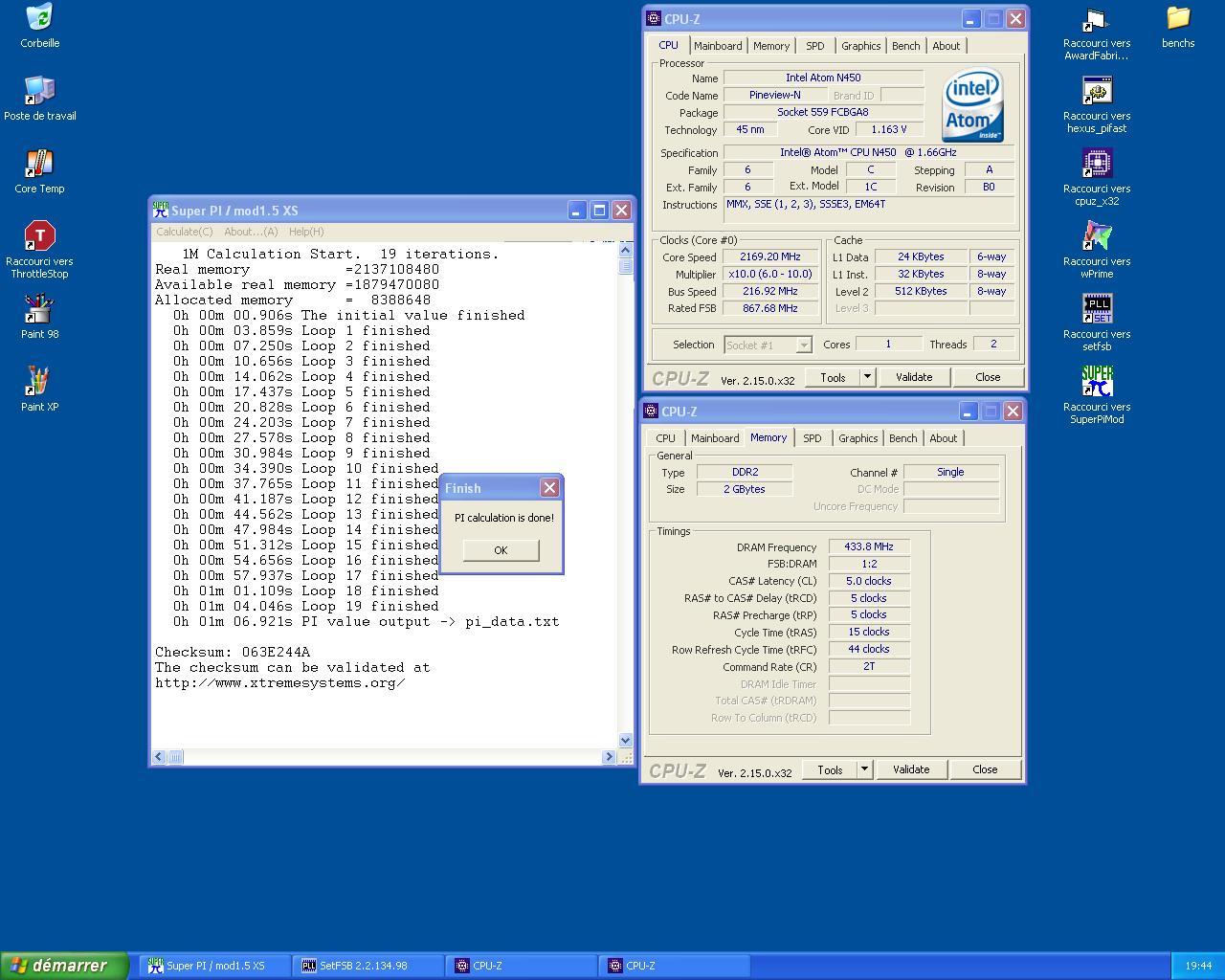Click the Intel Atom logo in CPU-Z

[x=972, y=104]
